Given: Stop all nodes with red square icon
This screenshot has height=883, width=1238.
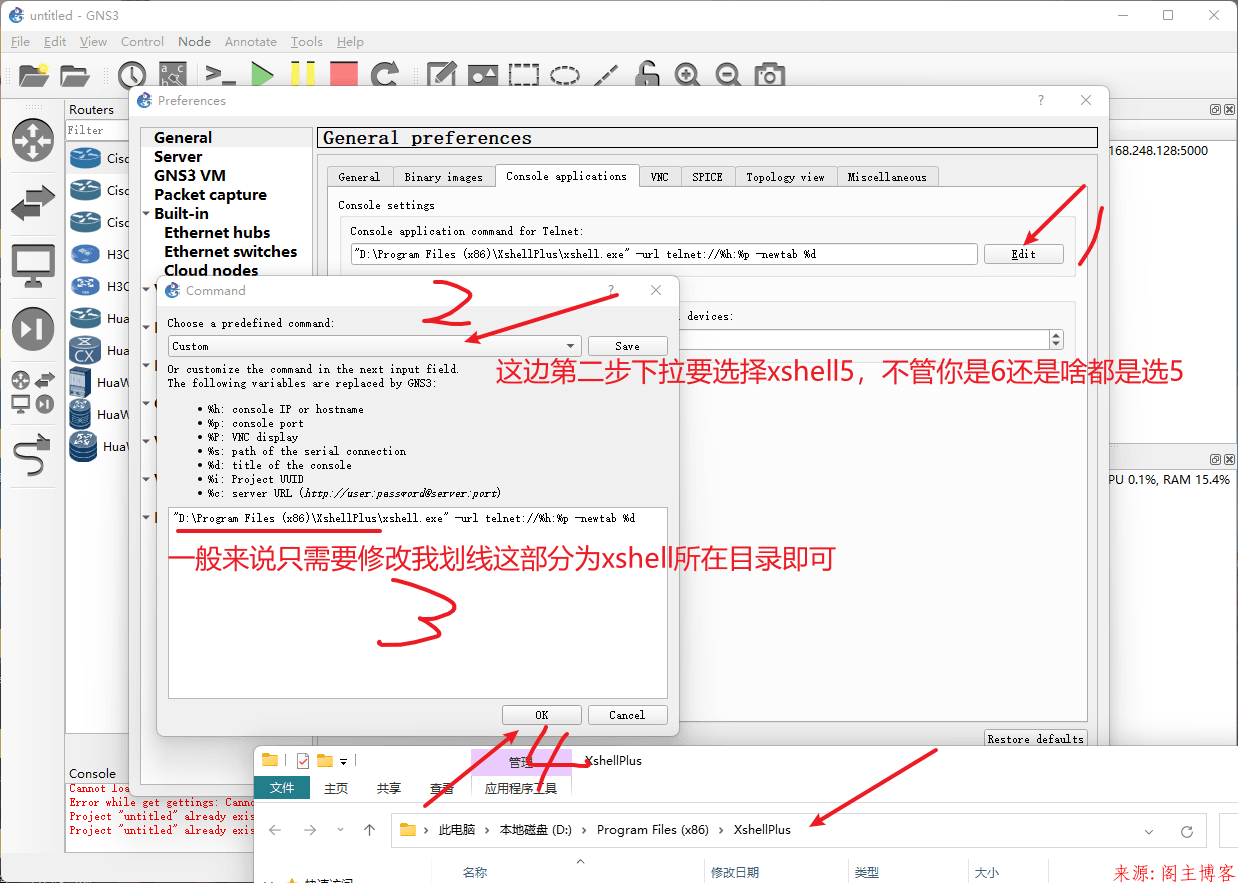Looking at the screenshot, I should [343, 75].
